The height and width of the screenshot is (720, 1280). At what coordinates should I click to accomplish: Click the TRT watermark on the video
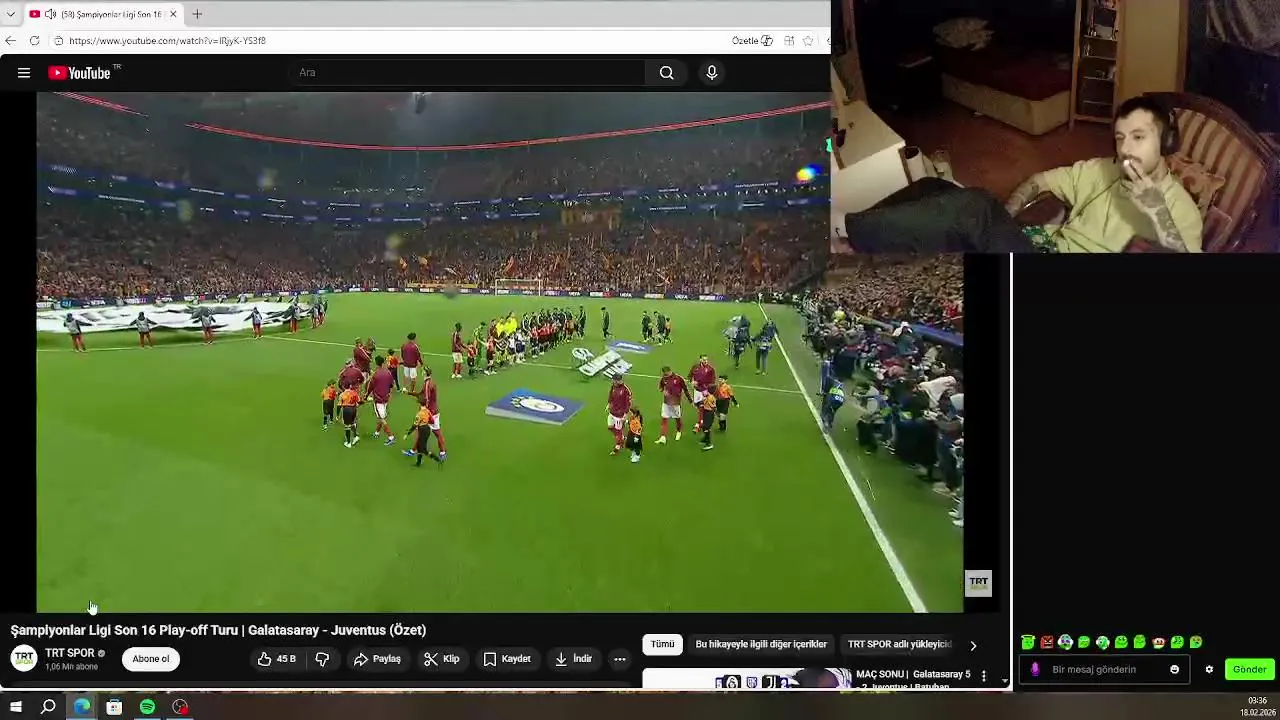978,582
